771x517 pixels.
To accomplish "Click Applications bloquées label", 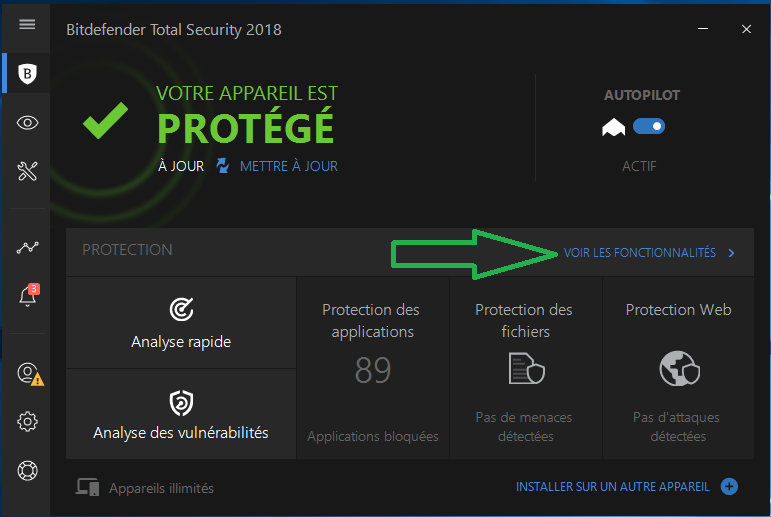I will [373, 436].
